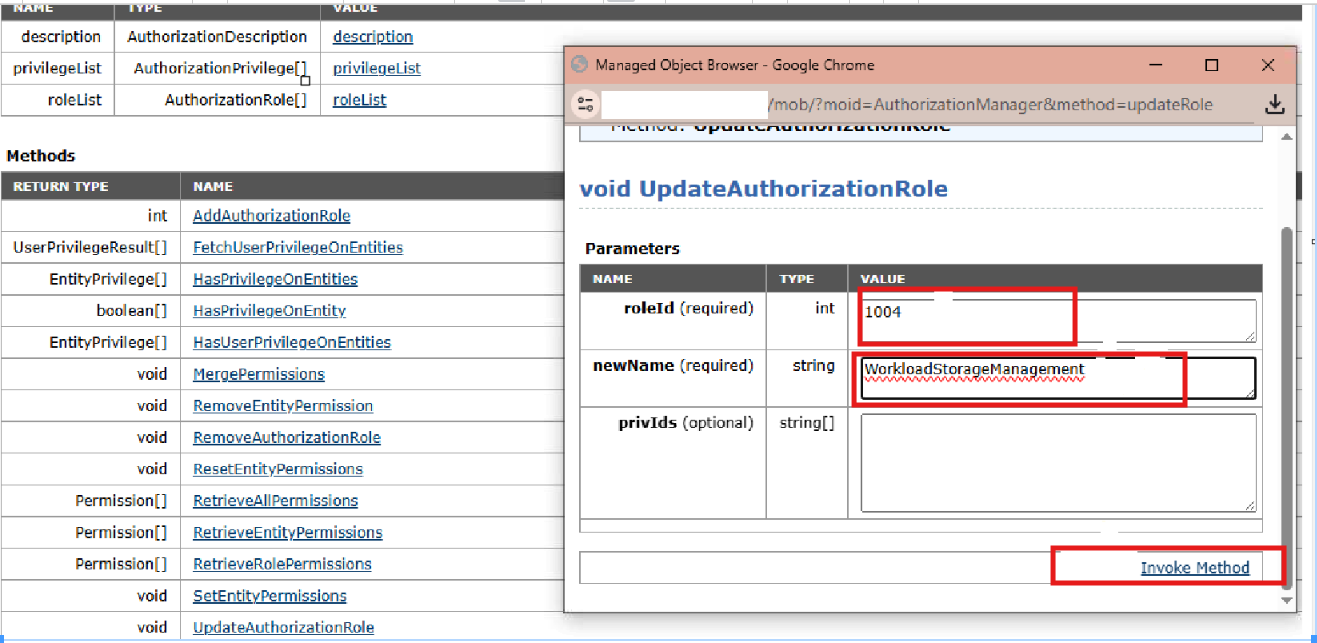Click the download icon in Chrome toolbar
The height and width of the screenshot is (643, 1317).
point(1274,104)
